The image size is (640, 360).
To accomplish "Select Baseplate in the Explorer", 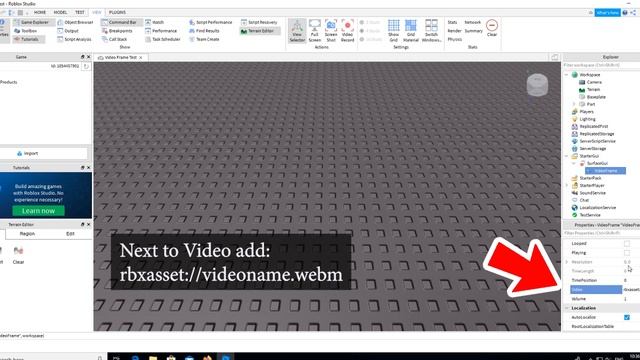I will 596,97.
